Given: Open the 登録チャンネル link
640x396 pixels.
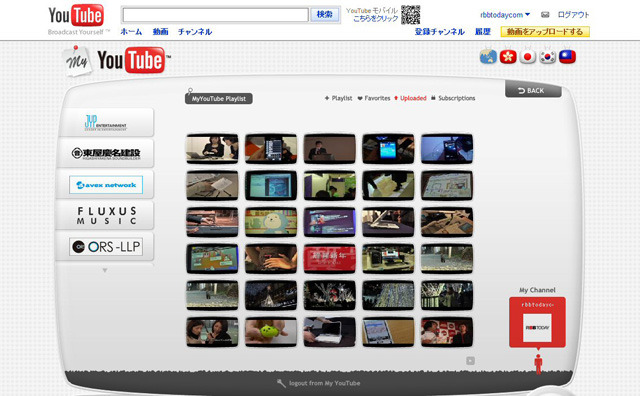Looking at the screenshot, I should click(440, 32).
